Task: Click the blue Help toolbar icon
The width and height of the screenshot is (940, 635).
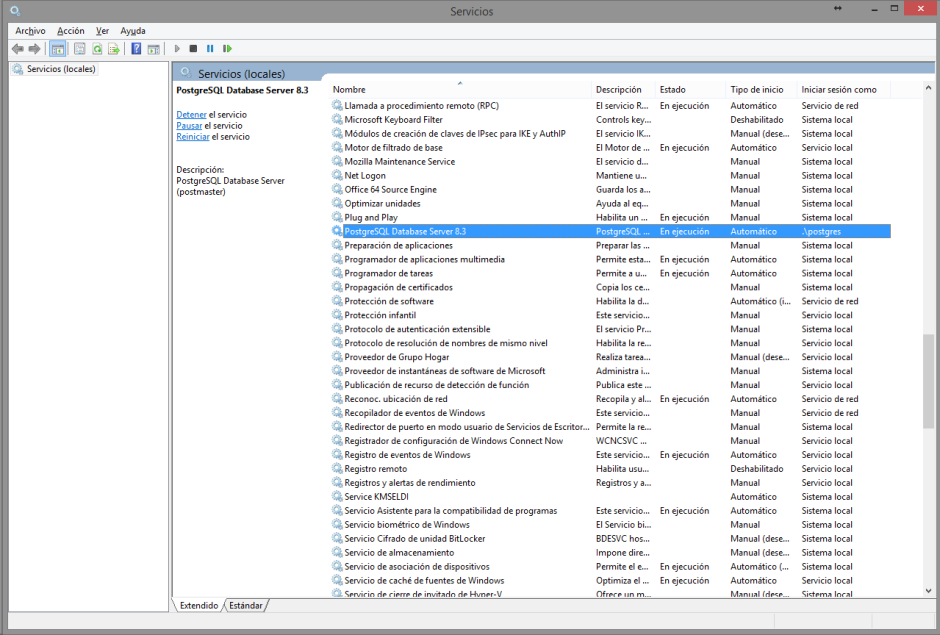Action: [136, 48]
